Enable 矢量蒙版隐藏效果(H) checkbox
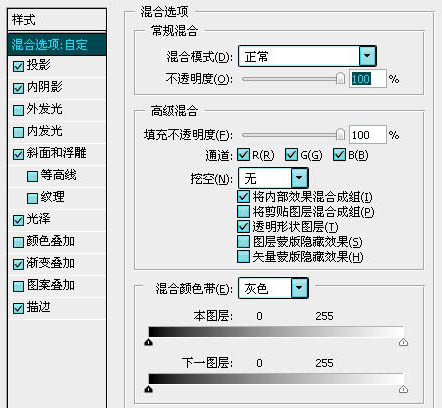Image resolution: width=442 pixels, height=408 pixels. 243,257
